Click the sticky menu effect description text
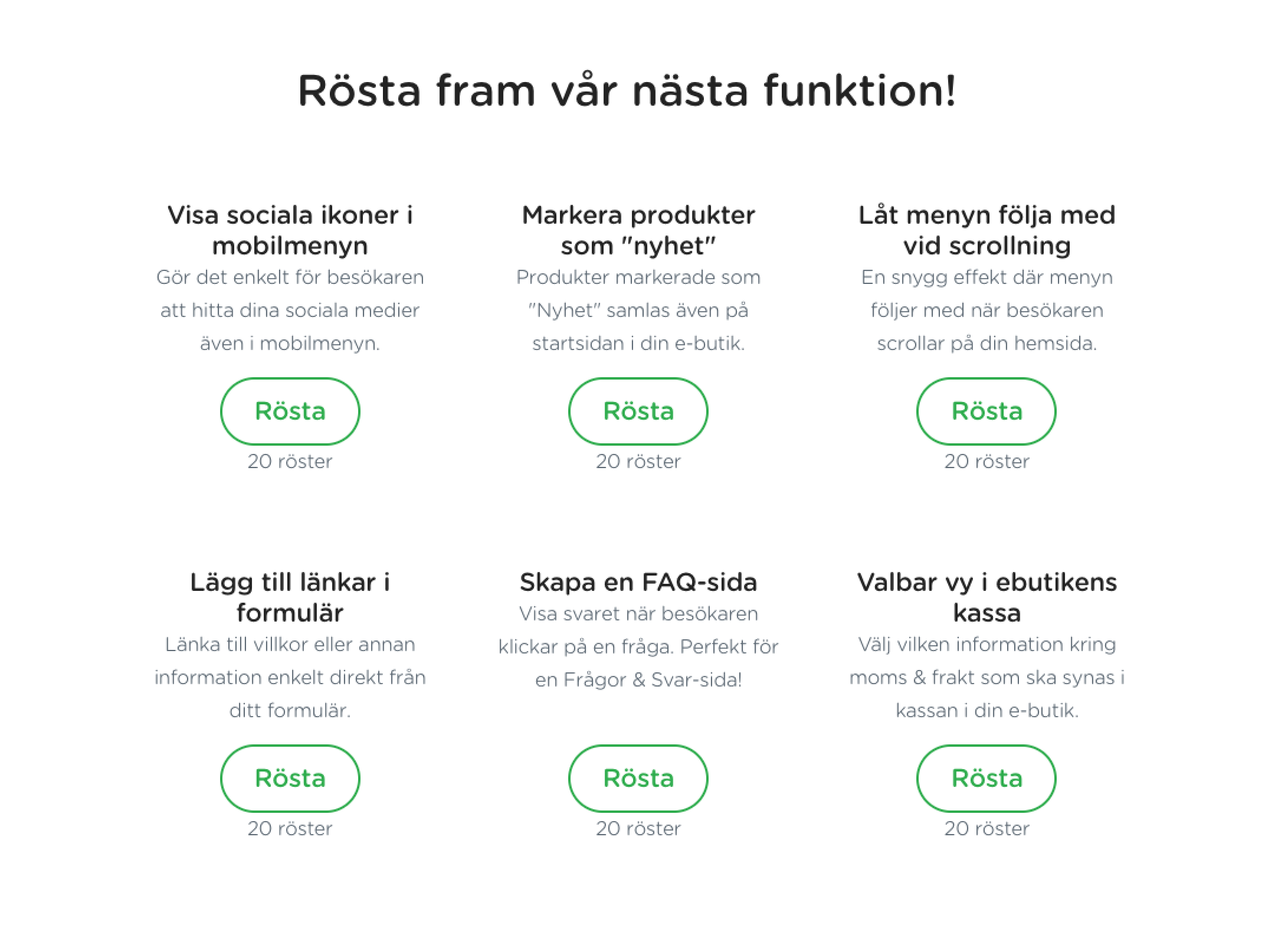1288x925 pixels. pyautogui.click(x=987, y=310)
